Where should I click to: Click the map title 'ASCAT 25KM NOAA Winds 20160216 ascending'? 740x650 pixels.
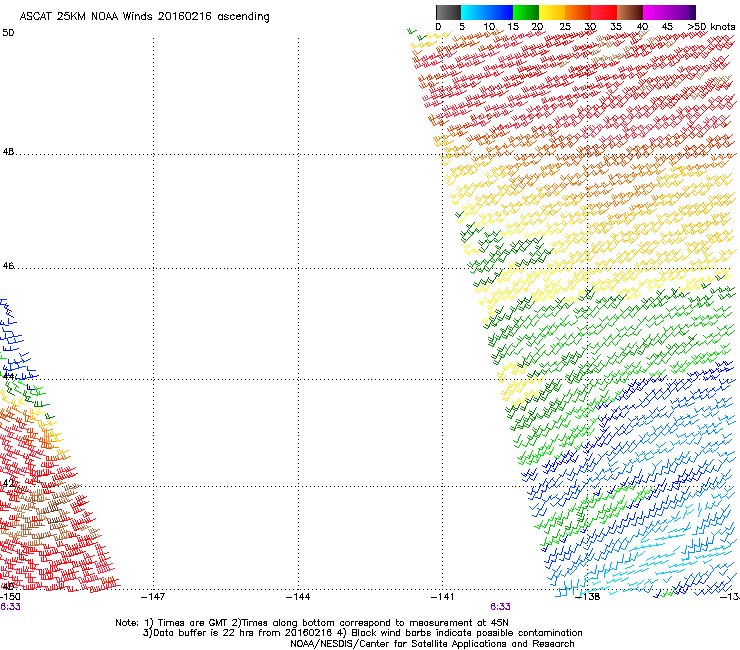pyautogui.click(x=144, y=17)
